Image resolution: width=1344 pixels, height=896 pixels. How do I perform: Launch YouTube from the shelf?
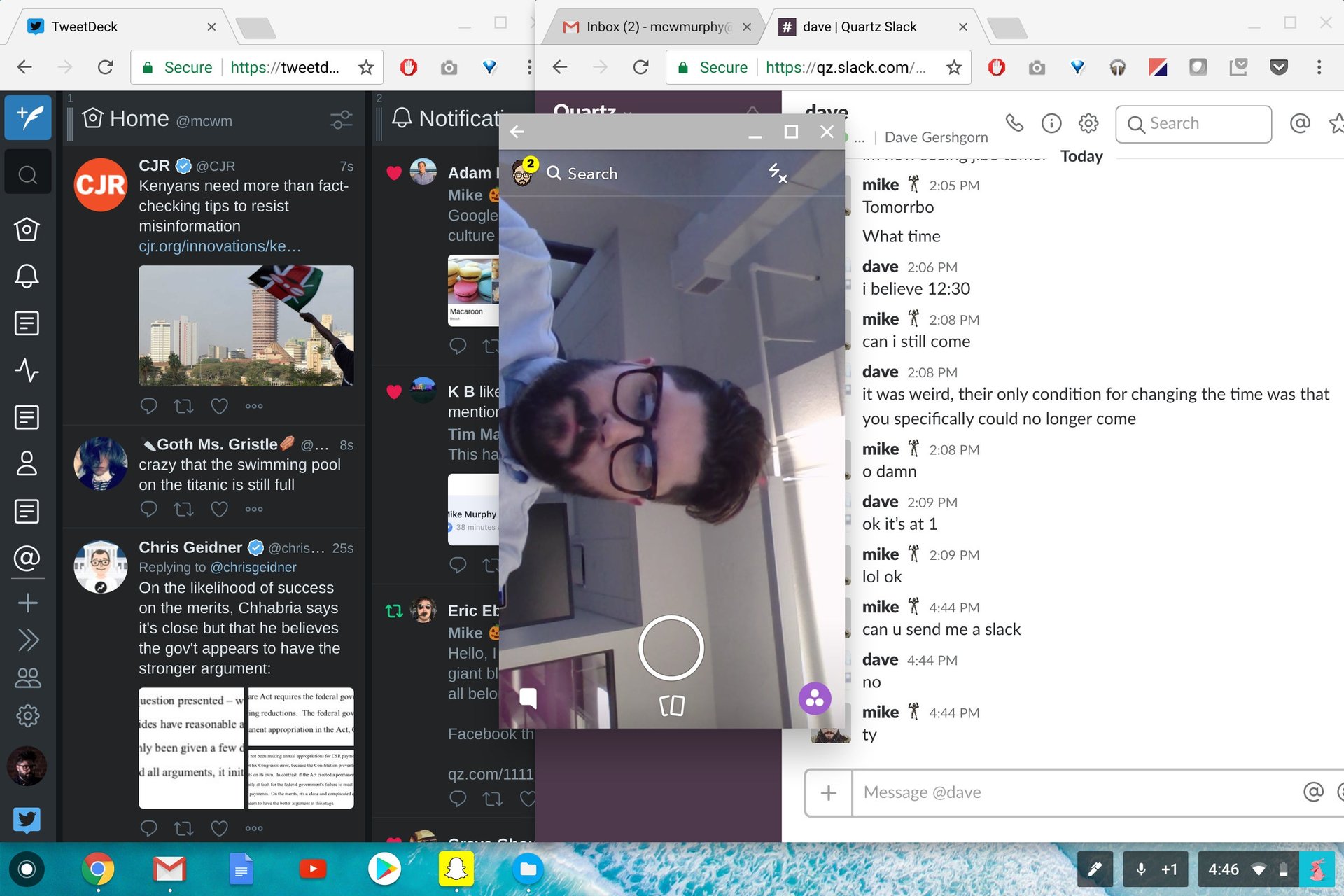coord(313,869)
